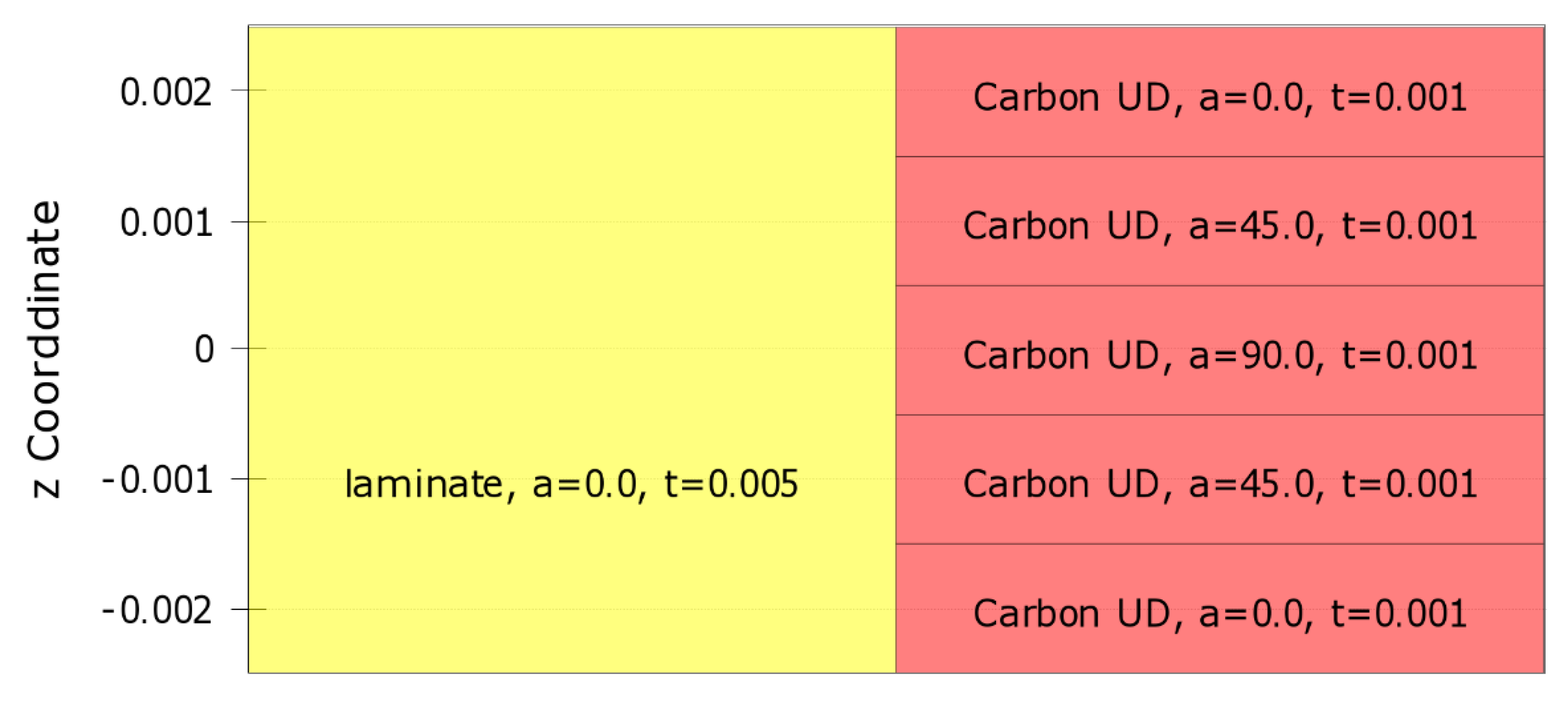
Task: Select the 0.001 axis tick label
Action: [x=165, y=222]
